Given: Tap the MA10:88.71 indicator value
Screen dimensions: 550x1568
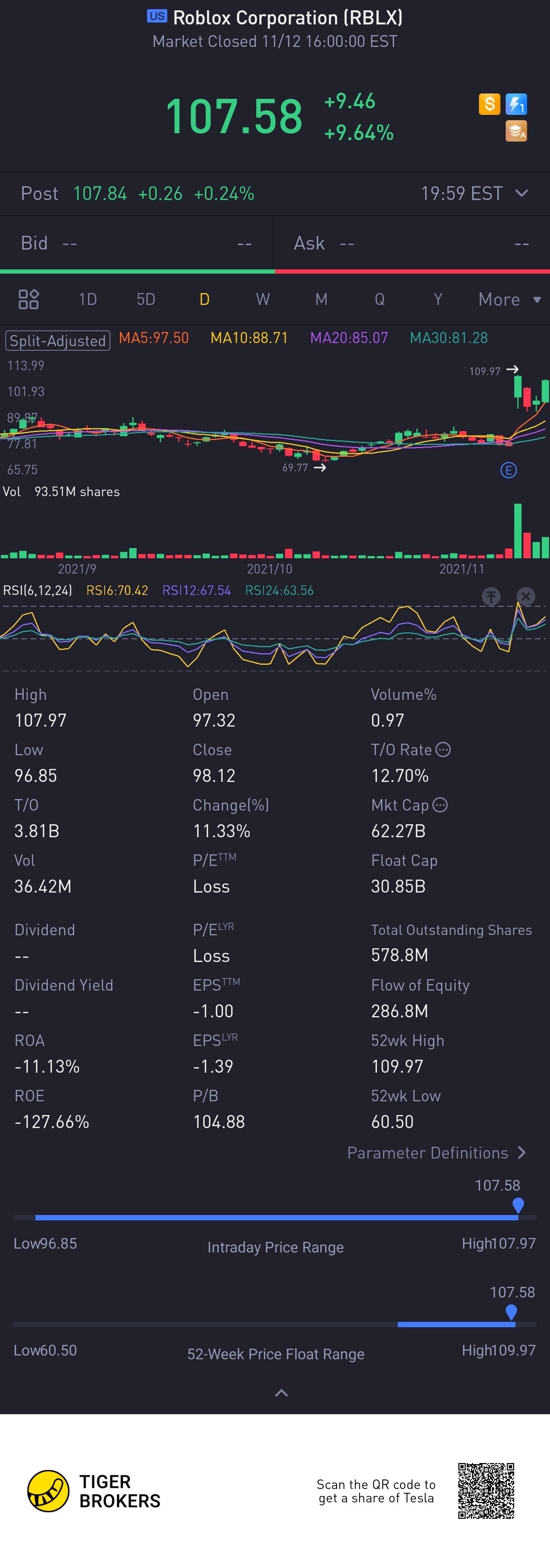Looking at the screenshot, I should point(249,338).
